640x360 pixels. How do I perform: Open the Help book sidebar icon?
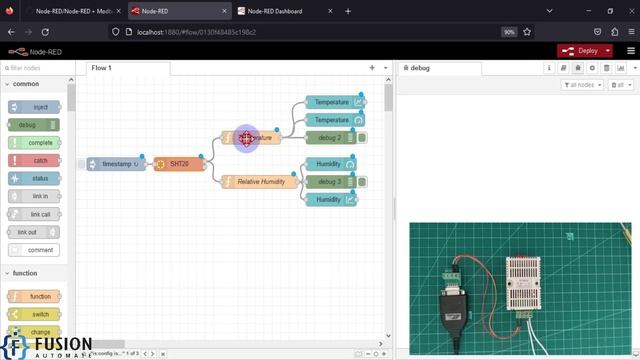[563, 68]
